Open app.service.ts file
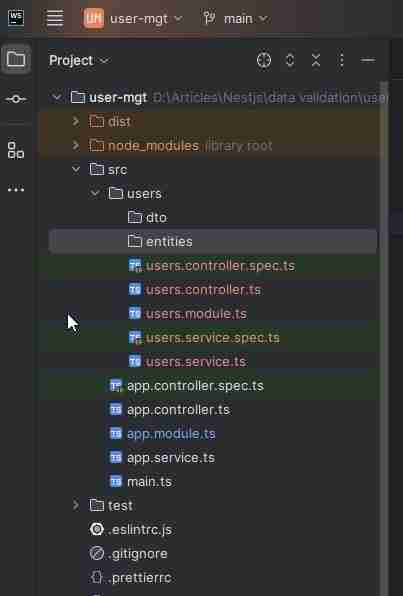This screenshot has width=403, height=596. coord(171,458)
